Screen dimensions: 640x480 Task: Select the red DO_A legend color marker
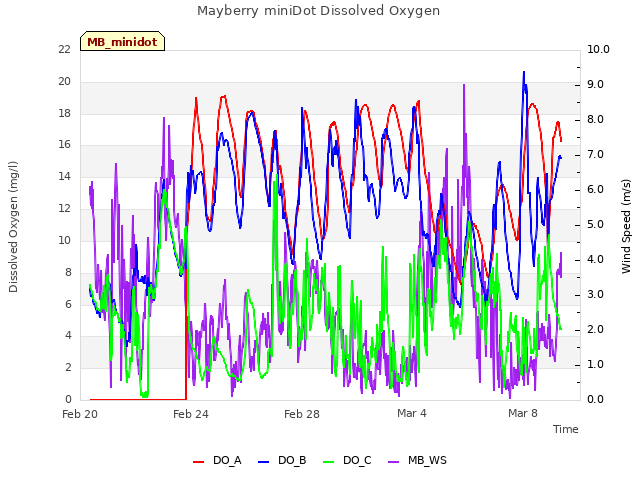point(198,462)
